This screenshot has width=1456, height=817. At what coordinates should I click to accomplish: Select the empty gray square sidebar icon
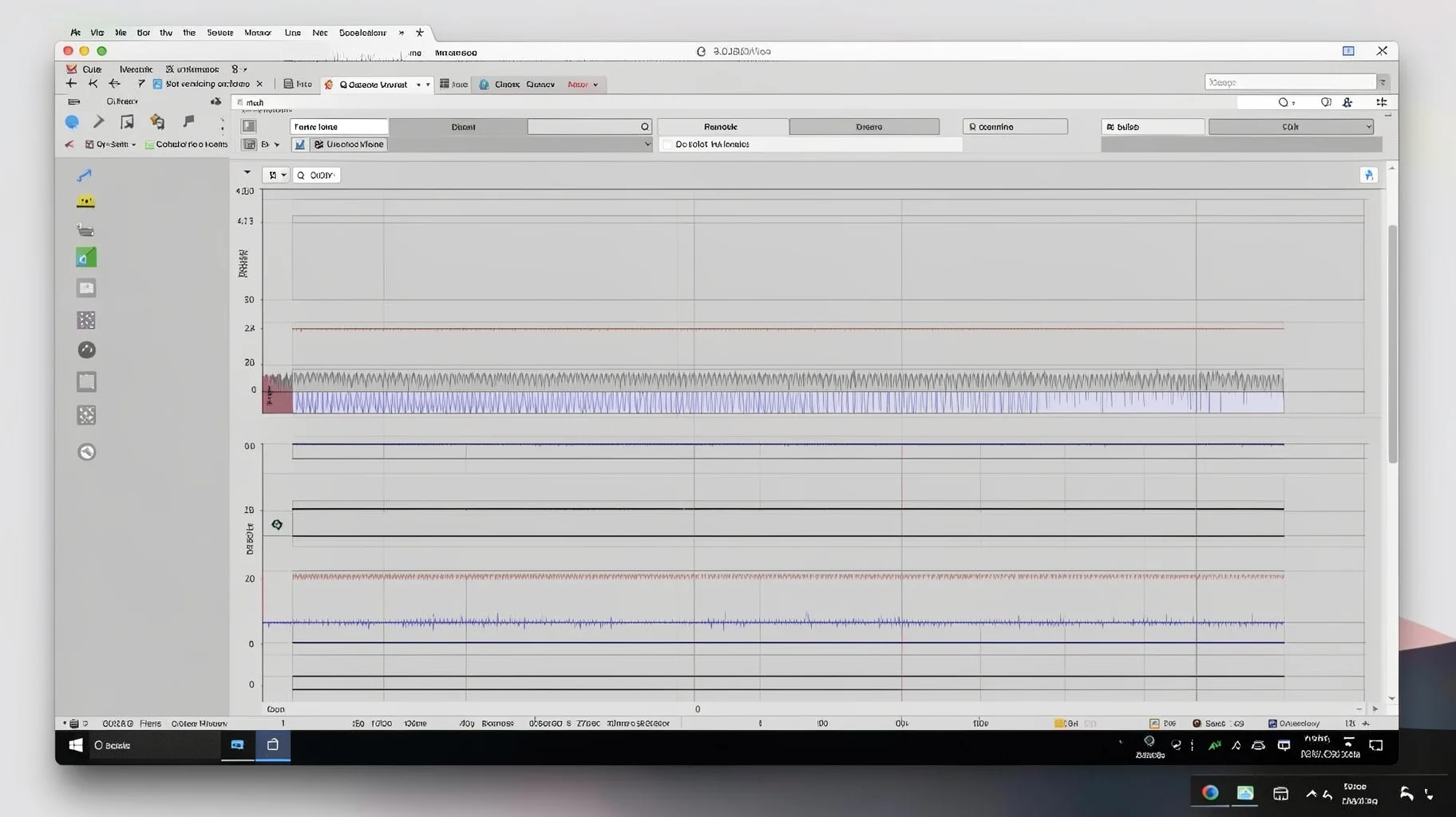[86, 381]
